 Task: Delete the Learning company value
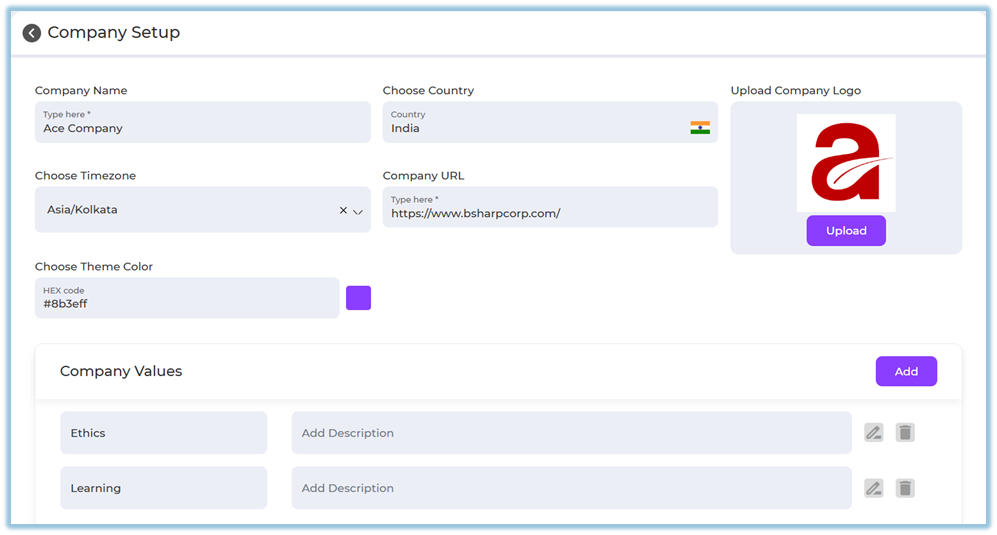pyautogui.click(x=905, y=488)
